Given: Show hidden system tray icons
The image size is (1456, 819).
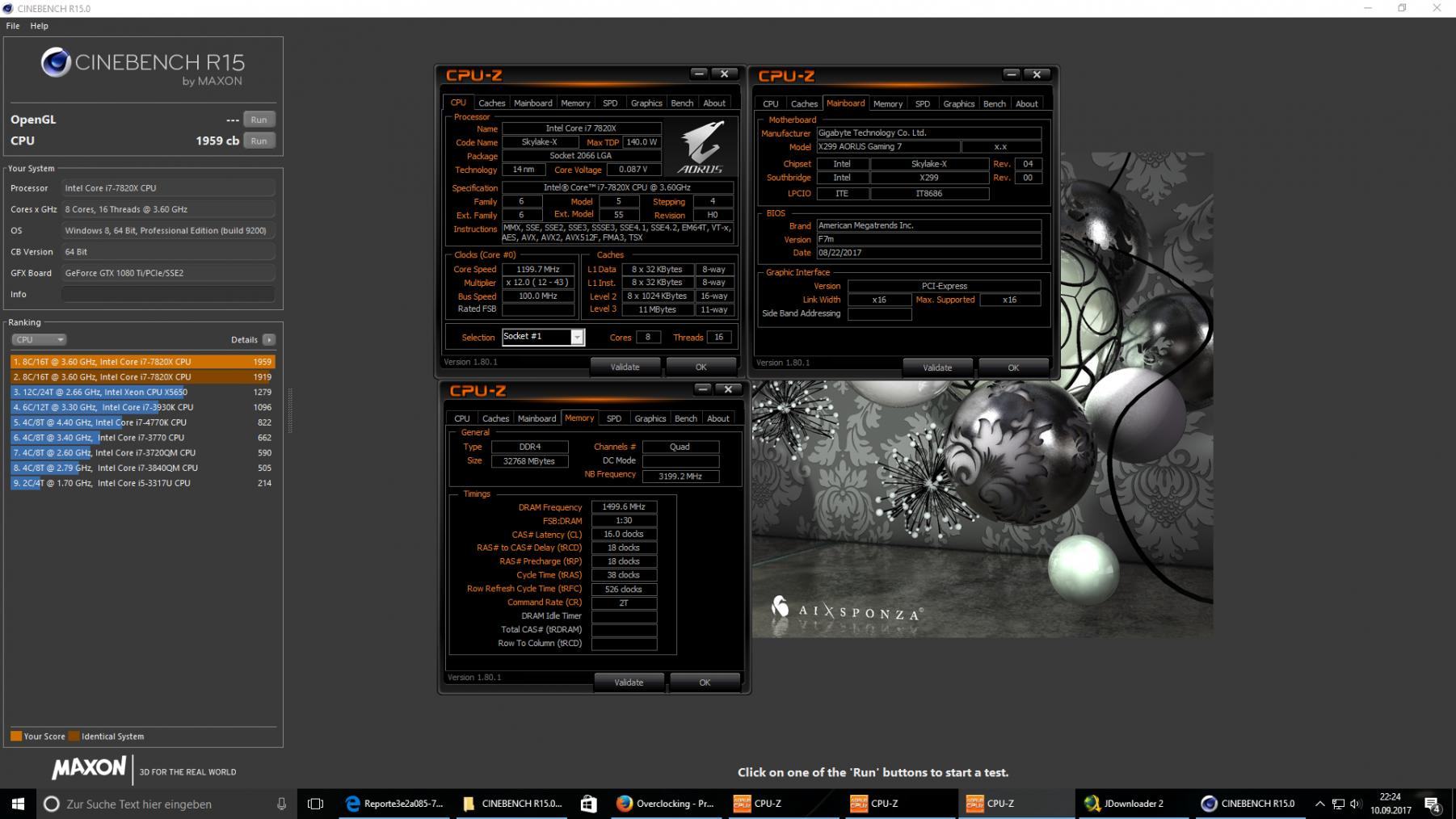Looking at the screenshot, I should pos(1319,804).
